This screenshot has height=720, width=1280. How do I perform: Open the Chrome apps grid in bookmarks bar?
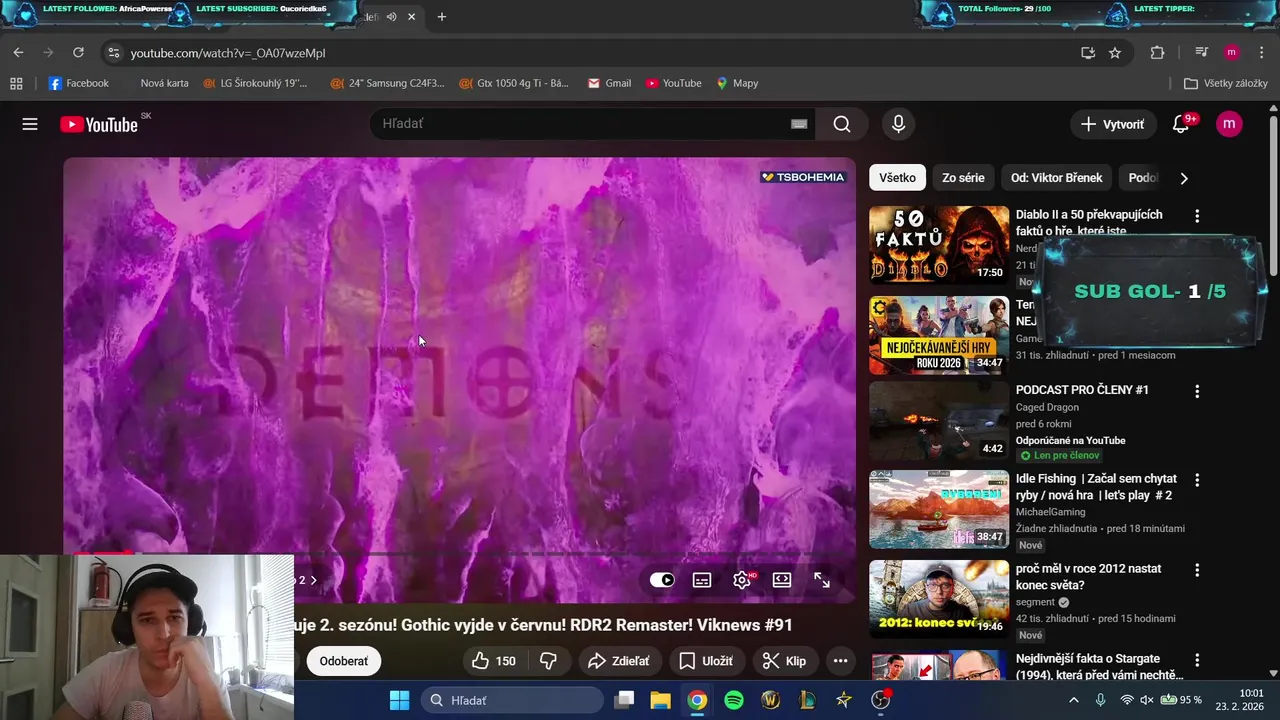[16, 83]
